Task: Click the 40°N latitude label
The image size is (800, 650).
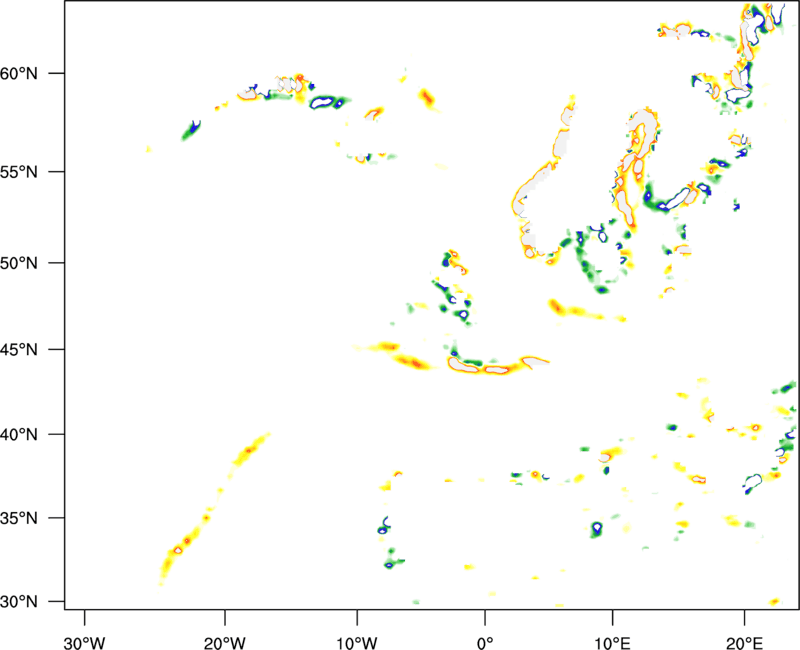Action: point(19,435)
